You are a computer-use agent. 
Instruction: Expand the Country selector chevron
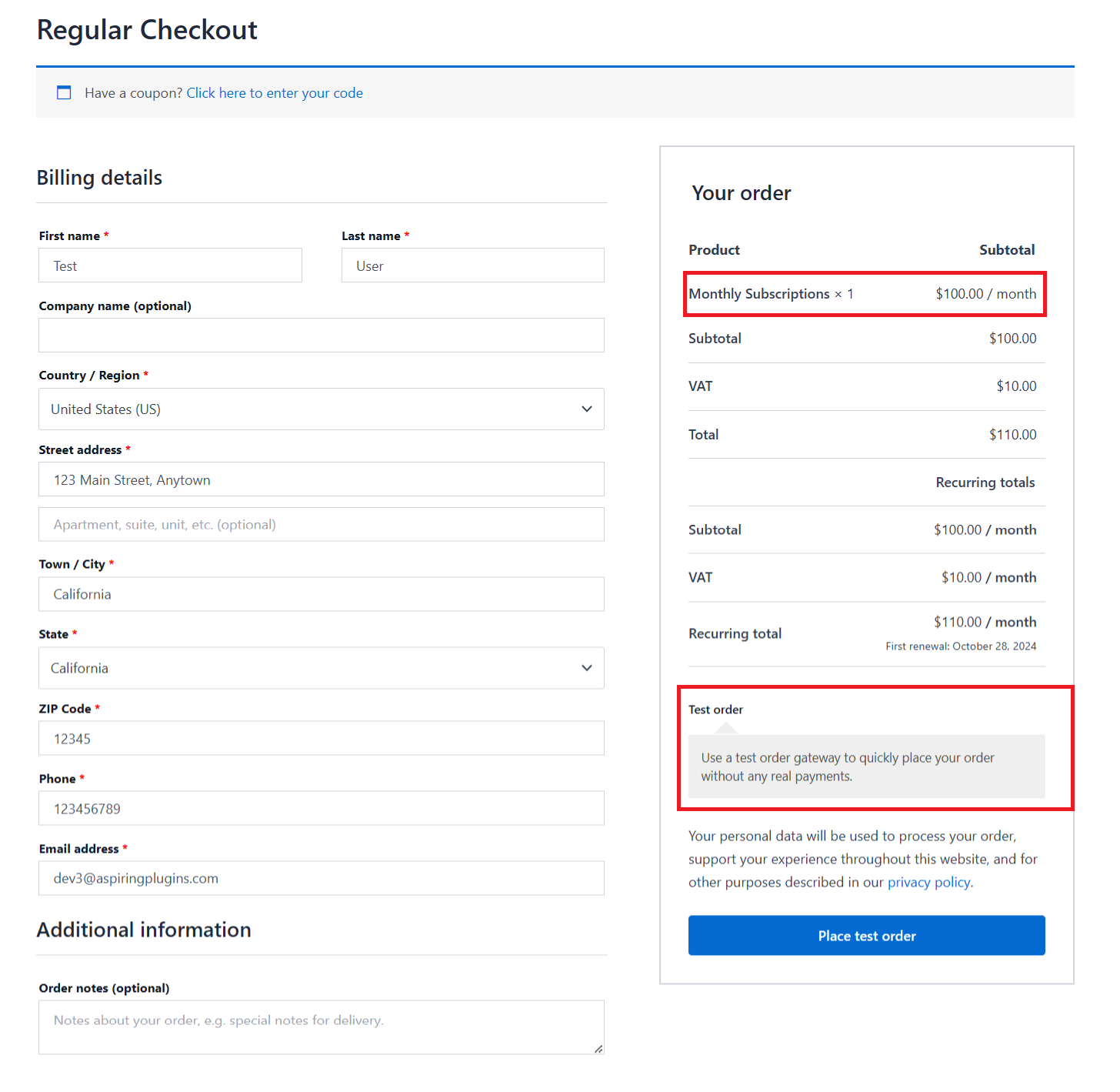coord(586,409)
